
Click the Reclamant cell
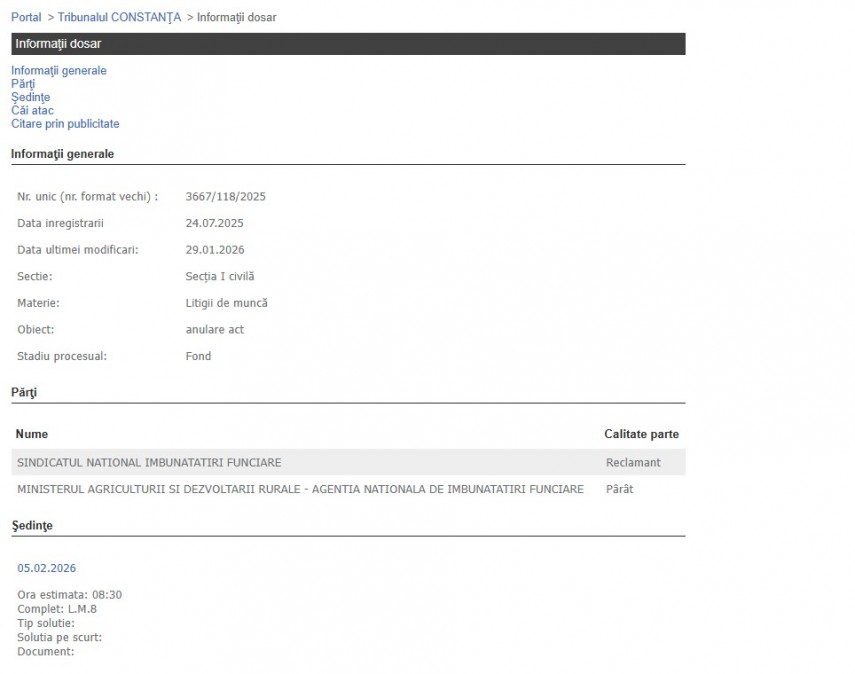[633, 463]
